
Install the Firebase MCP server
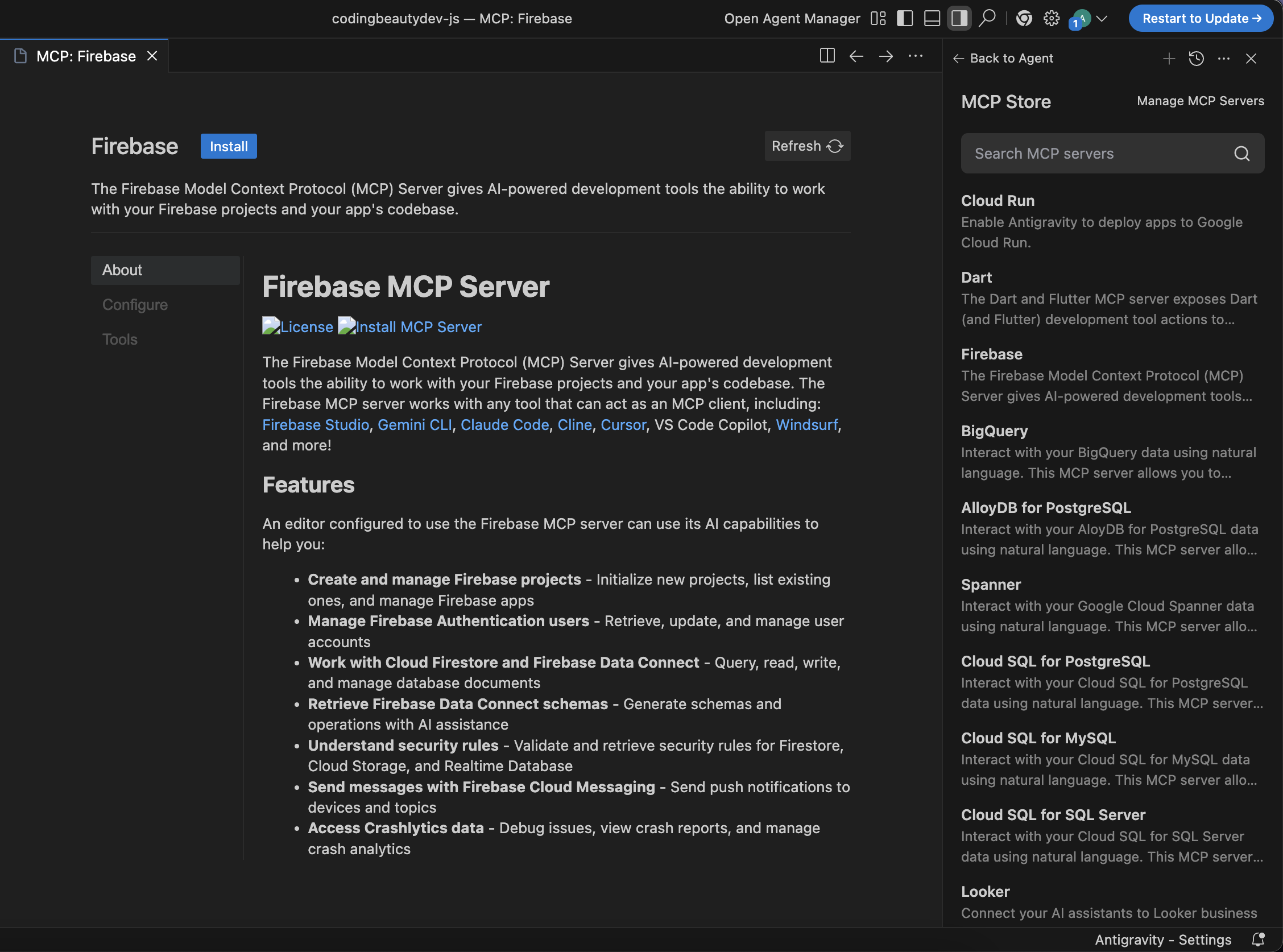click(228, 146)
